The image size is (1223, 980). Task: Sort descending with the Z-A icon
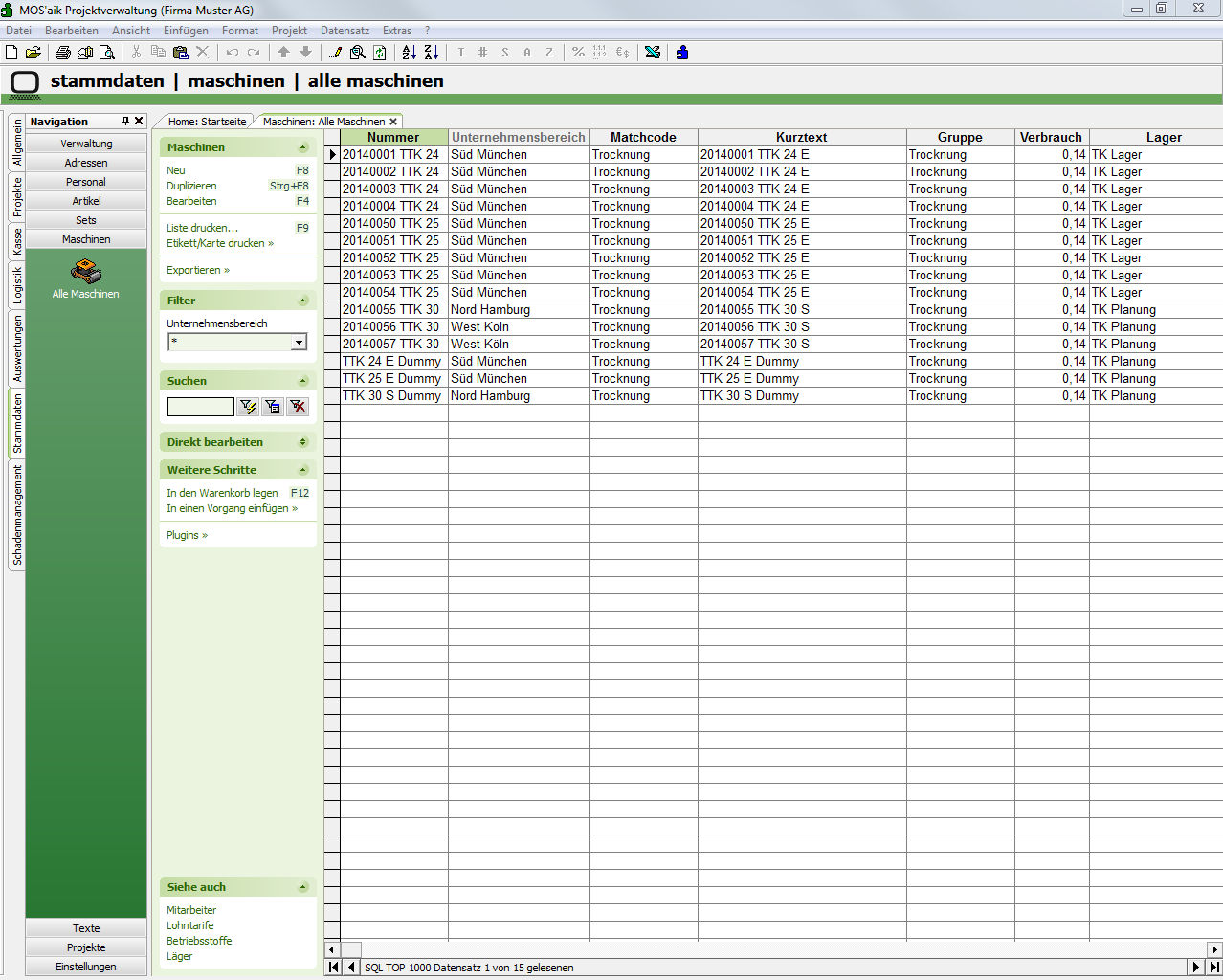pos(431,53)
